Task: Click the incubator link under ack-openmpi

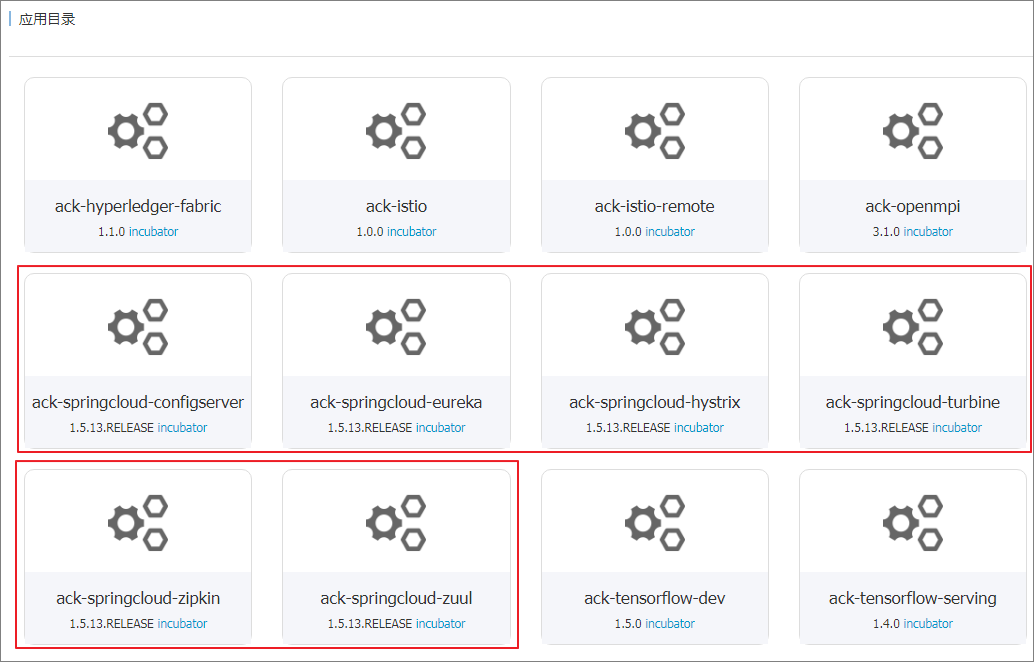Action: [928, 231]
